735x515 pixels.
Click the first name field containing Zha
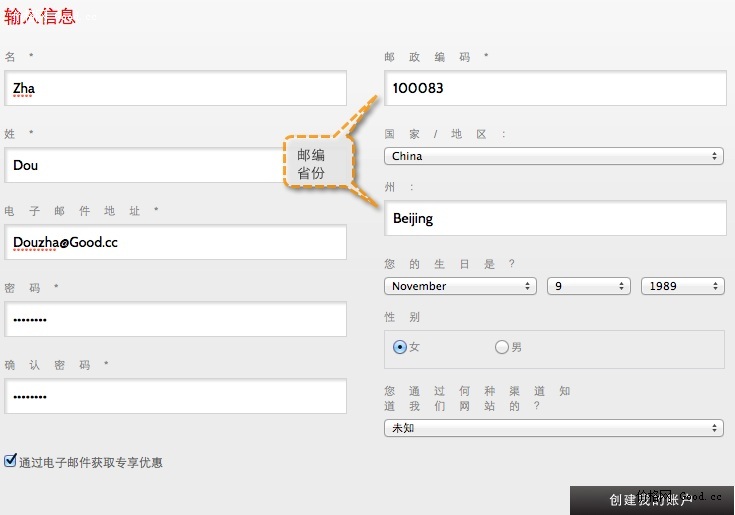point(175,88)
